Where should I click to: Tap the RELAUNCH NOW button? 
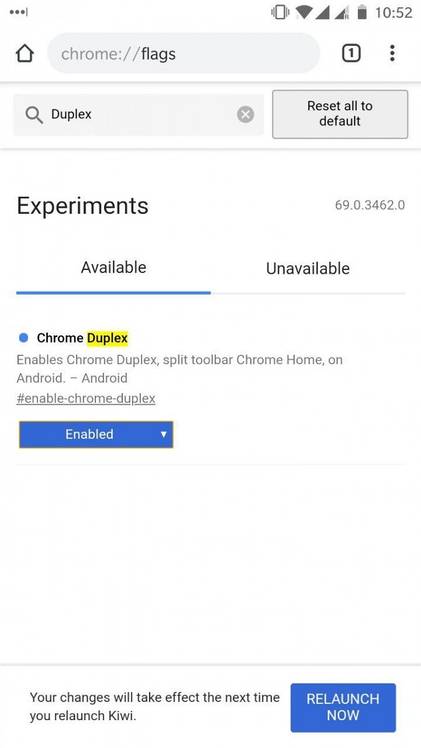pyautogui.click(x=343, y=707)
